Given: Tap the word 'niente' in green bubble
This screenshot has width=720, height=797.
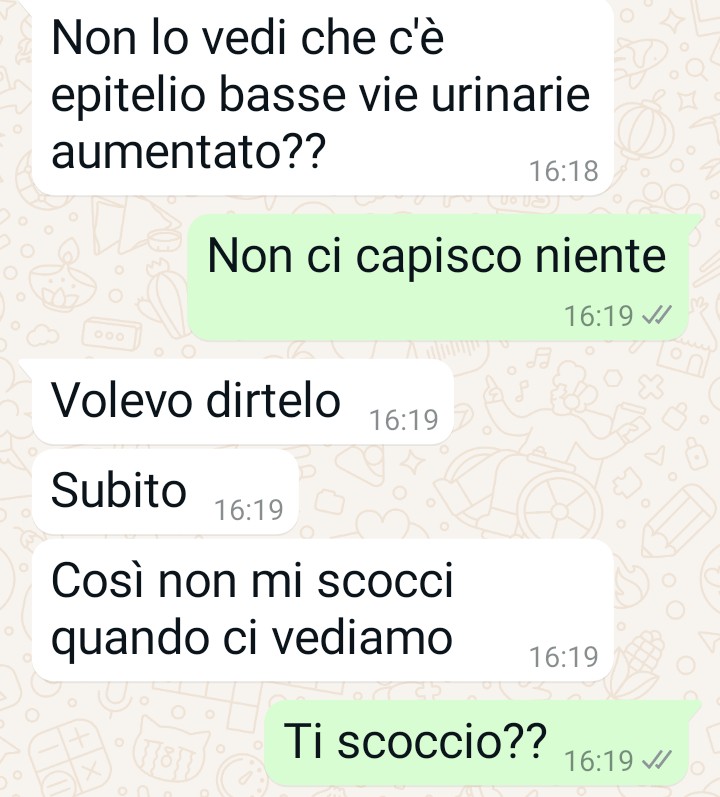Looking at the screenshot, I should (x=601, y=256).
